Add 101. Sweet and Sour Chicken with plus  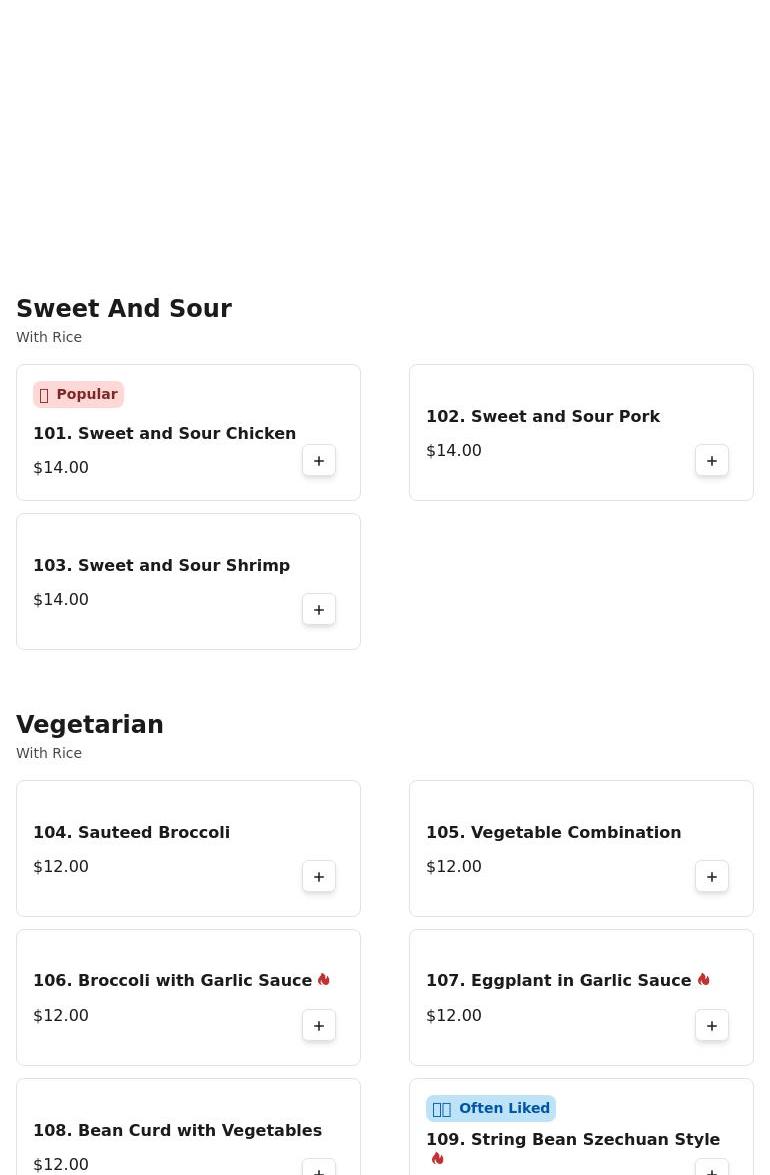(x=318, y=461)
